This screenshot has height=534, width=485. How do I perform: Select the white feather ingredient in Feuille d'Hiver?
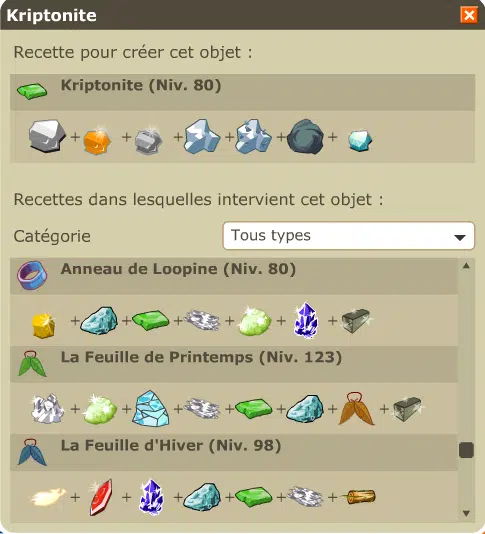[48, 497]
